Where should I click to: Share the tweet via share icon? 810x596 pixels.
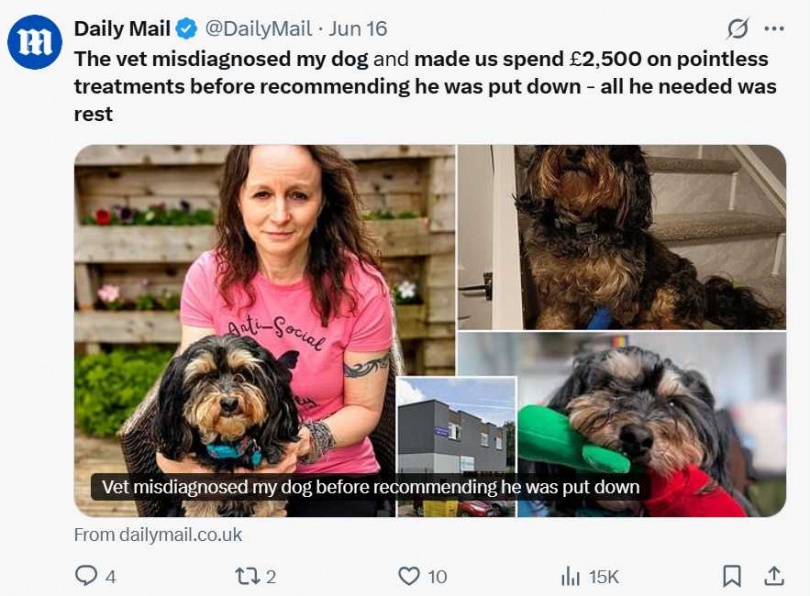coord(773,575)
